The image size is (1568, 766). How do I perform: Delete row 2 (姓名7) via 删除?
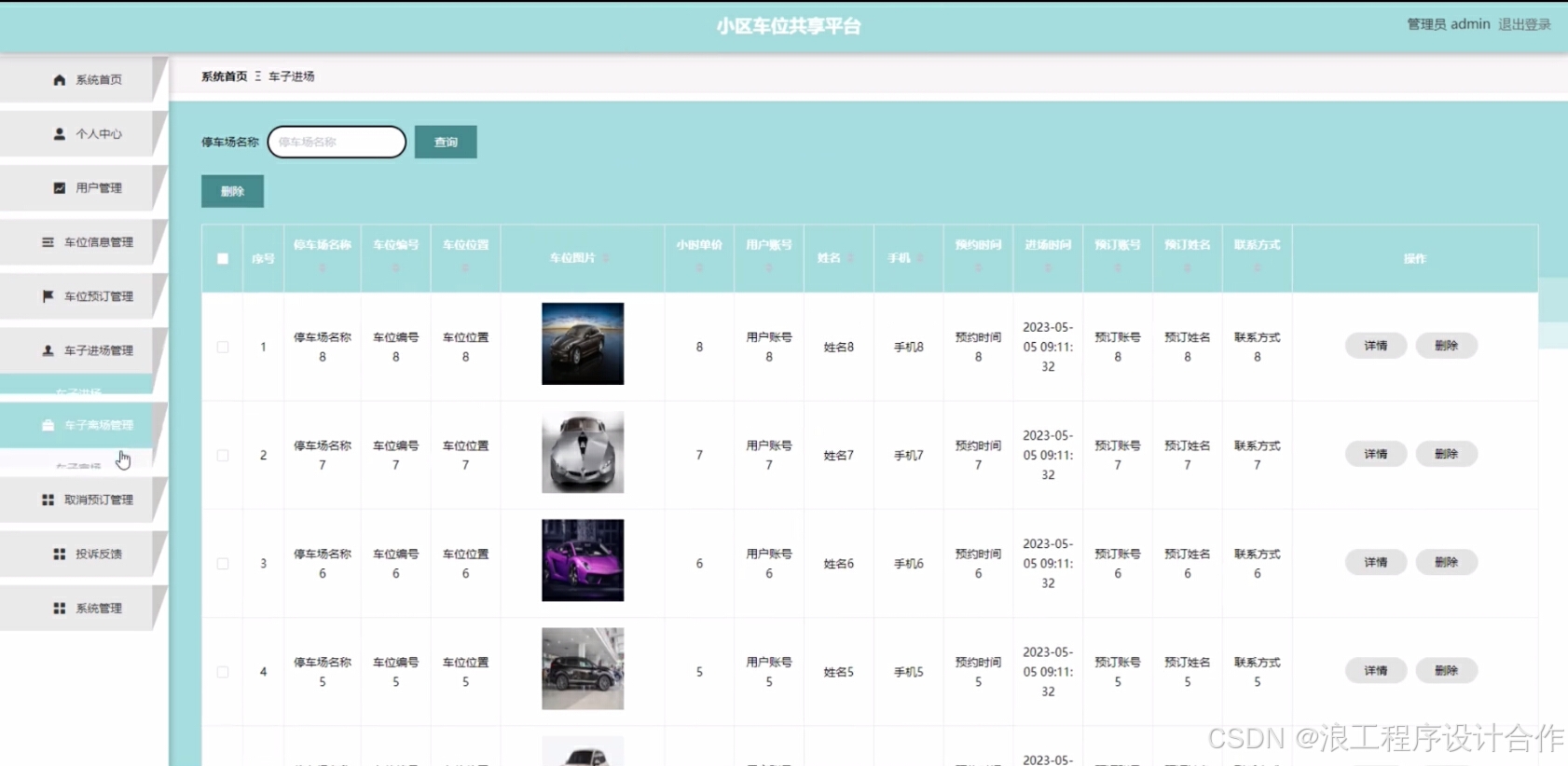coord(1447,454)
